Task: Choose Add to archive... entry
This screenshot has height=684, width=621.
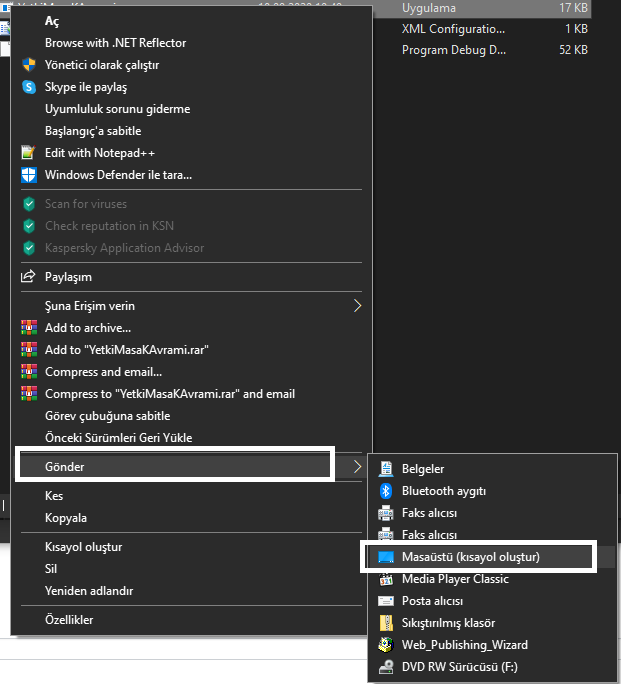Action: point(88,328)
